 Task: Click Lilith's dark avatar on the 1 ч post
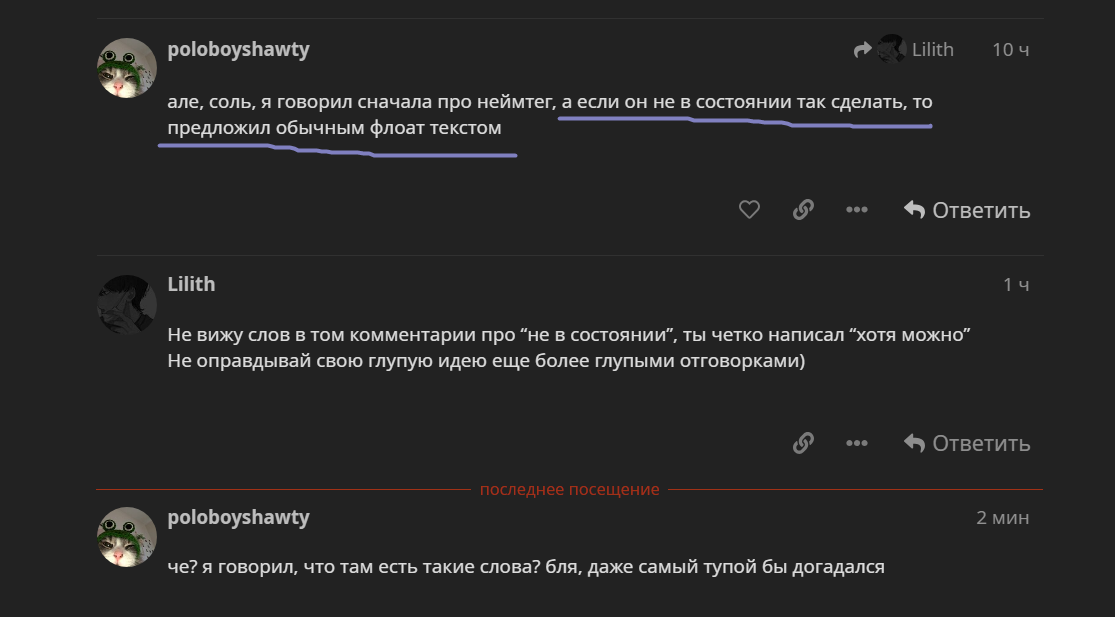pos(127,304)
